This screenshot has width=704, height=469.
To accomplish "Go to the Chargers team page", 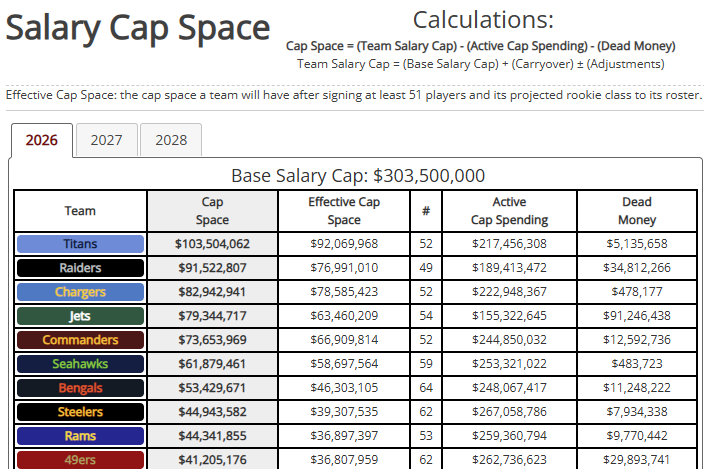I will [80, 292].
